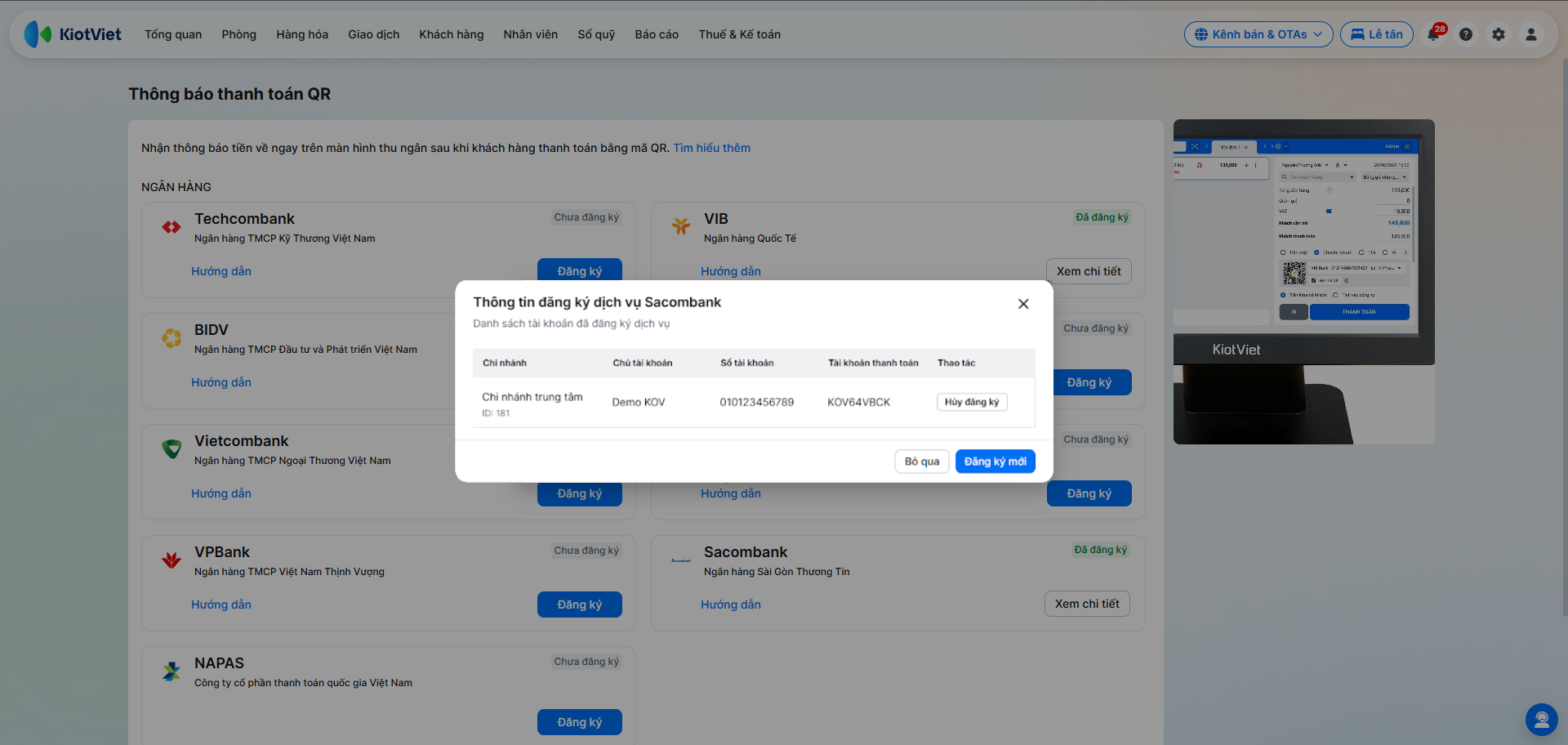Viewport: 1568px width, 745px height.
Task: Click the account number 010123456789
Action: click(x=757, y=402)
